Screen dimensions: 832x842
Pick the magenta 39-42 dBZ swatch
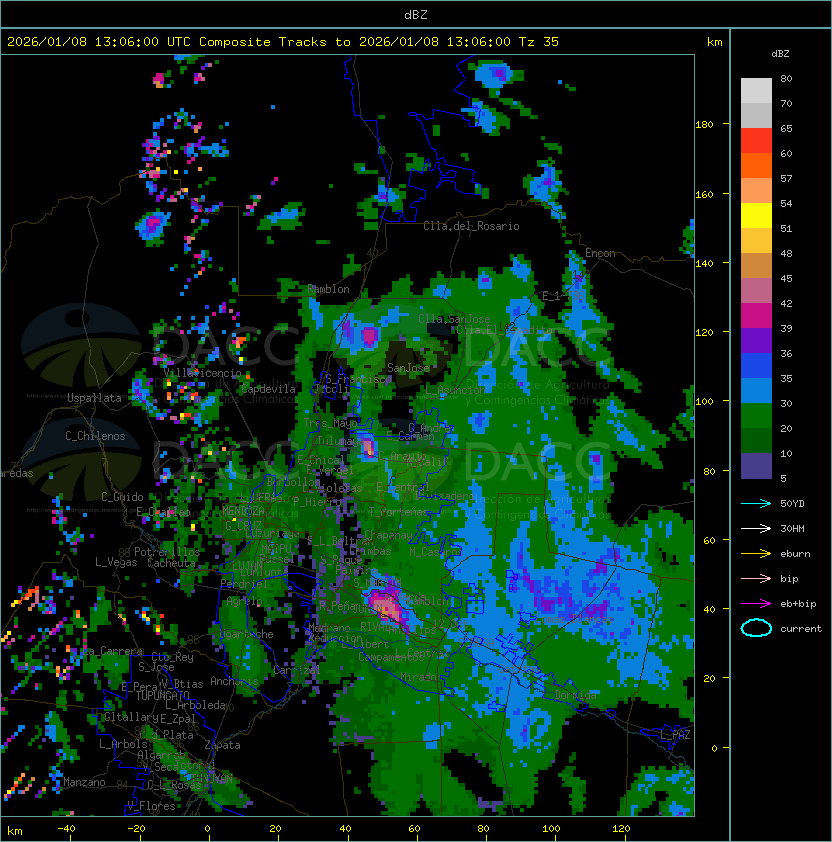pos(756,316)
